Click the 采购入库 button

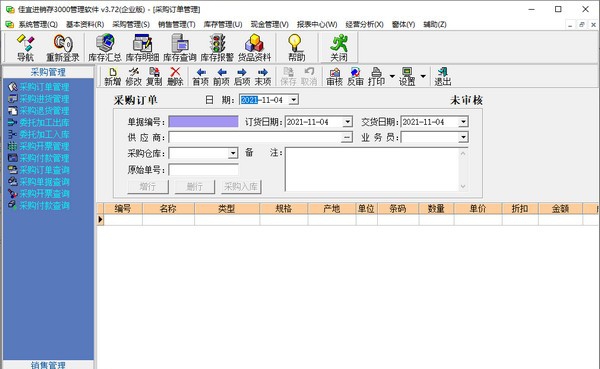[241, 187]
